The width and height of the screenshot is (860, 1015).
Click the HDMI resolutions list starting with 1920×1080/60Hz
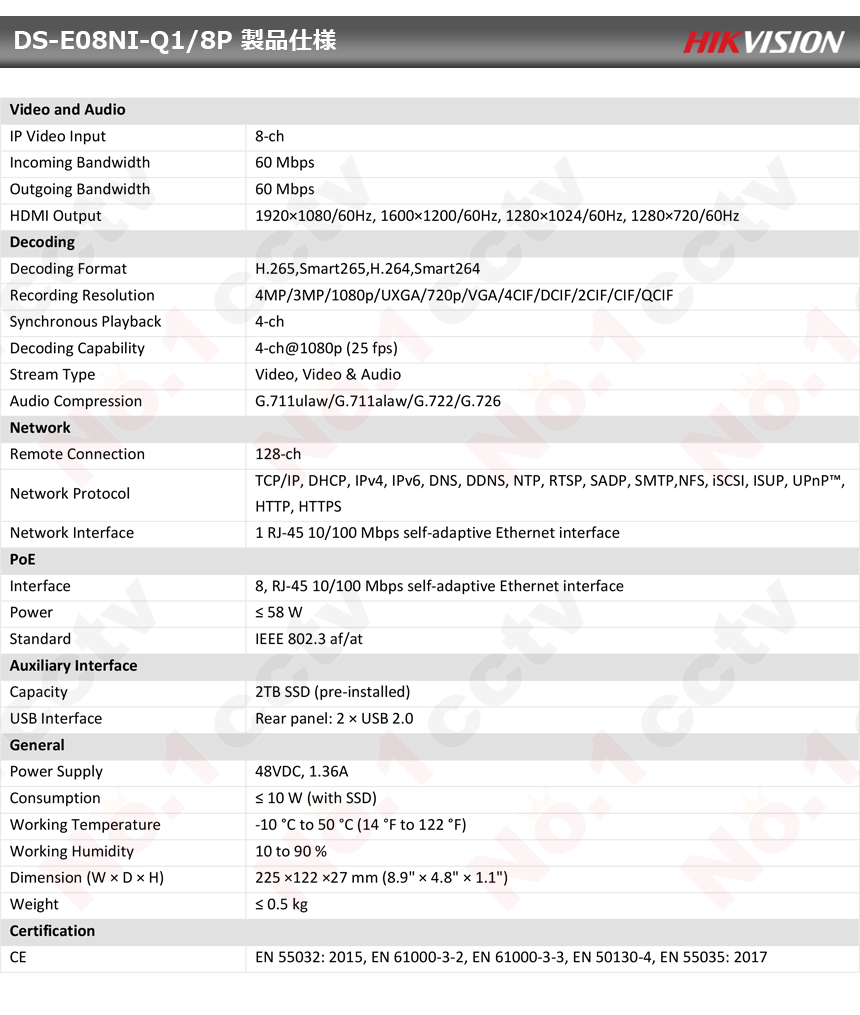tap(497, 216)
